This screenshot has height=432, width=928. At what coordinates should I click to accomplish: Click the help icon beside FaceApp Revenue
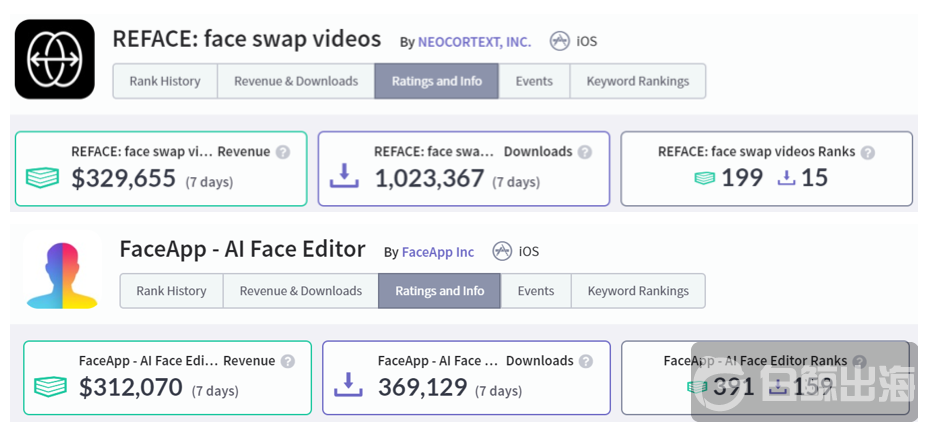coord(288,361)
